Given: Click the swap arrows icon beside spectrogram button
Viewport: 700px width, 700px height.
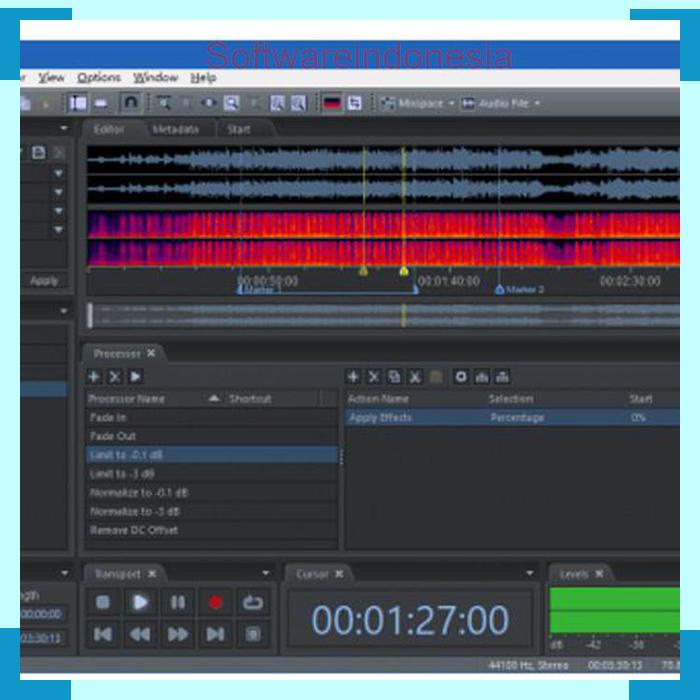Looking at the screenshot, I should click(355, 103).
